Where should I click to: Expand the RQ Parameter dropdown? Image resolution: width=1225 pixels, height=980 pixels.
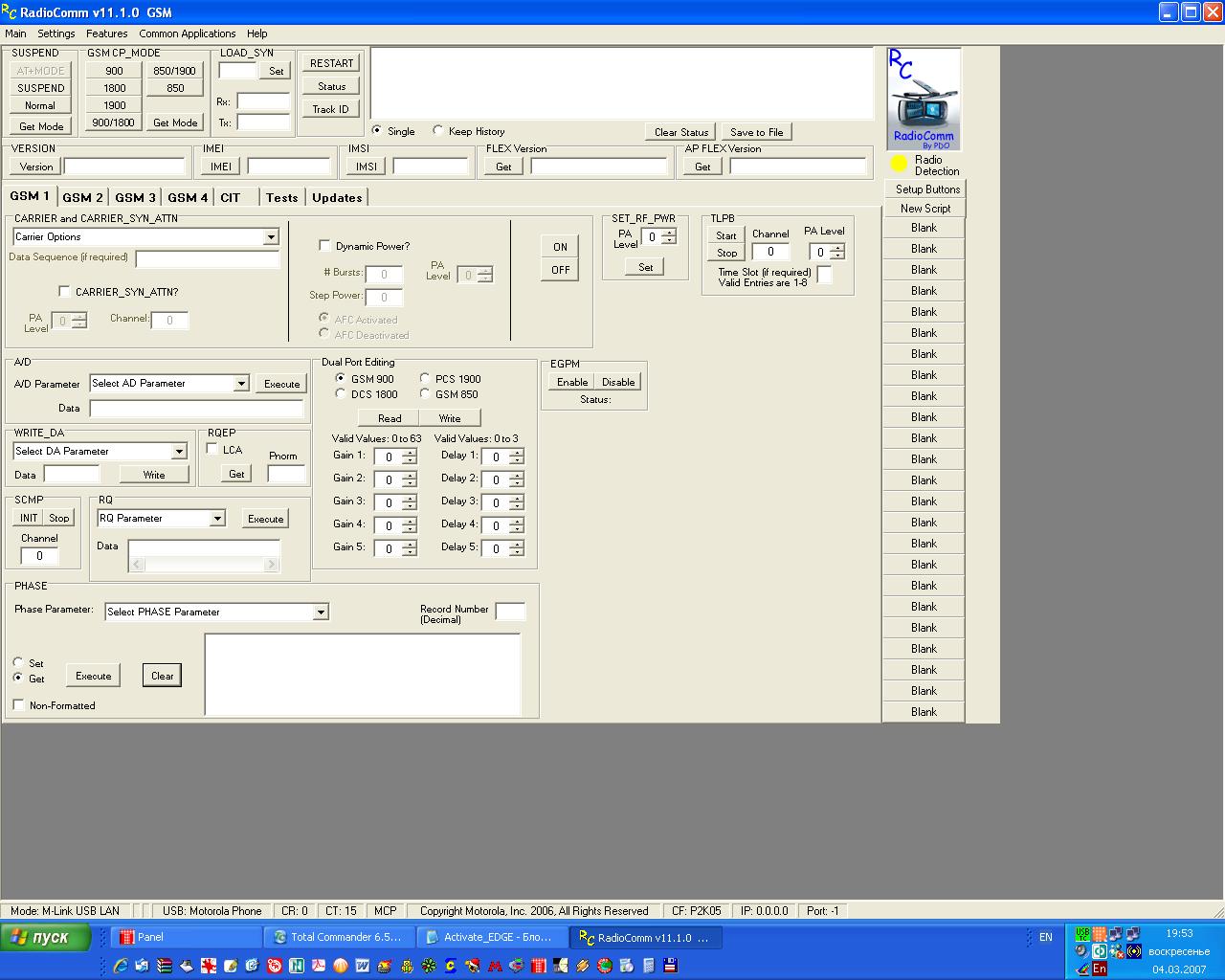[x=217, y=519]
